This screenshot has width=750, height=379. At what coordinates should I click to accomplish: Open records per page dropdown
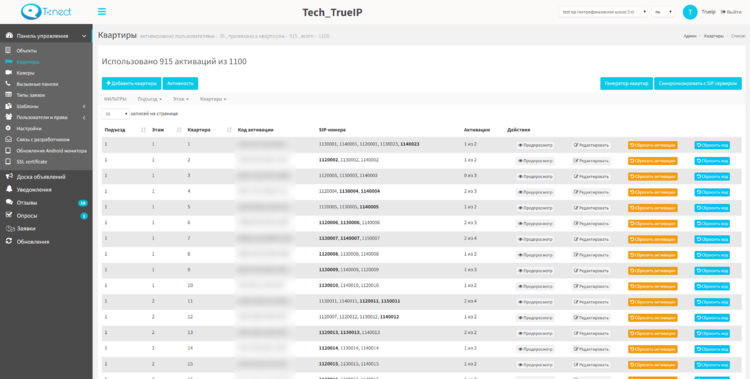[x=115, y=114]
